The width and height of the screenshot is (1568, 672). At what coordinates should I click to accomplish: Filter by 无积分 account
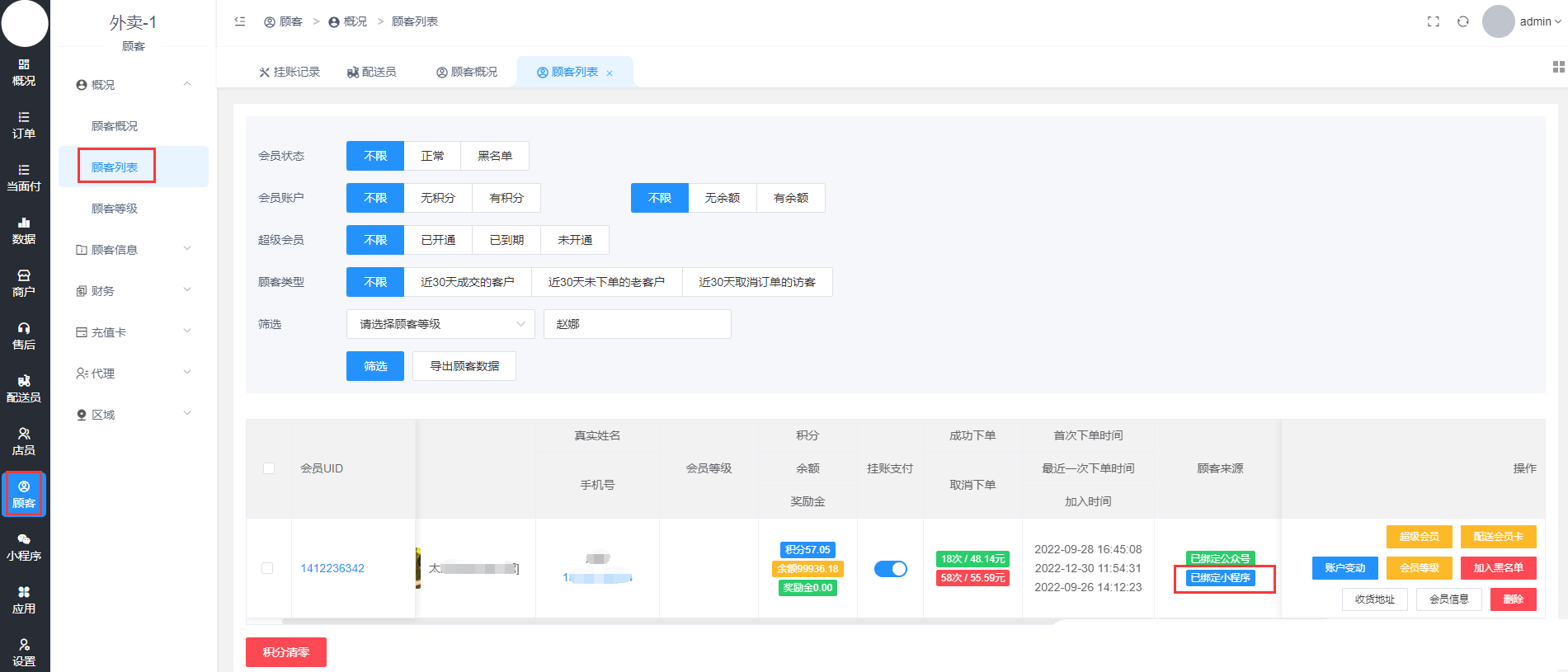(438, 198)
